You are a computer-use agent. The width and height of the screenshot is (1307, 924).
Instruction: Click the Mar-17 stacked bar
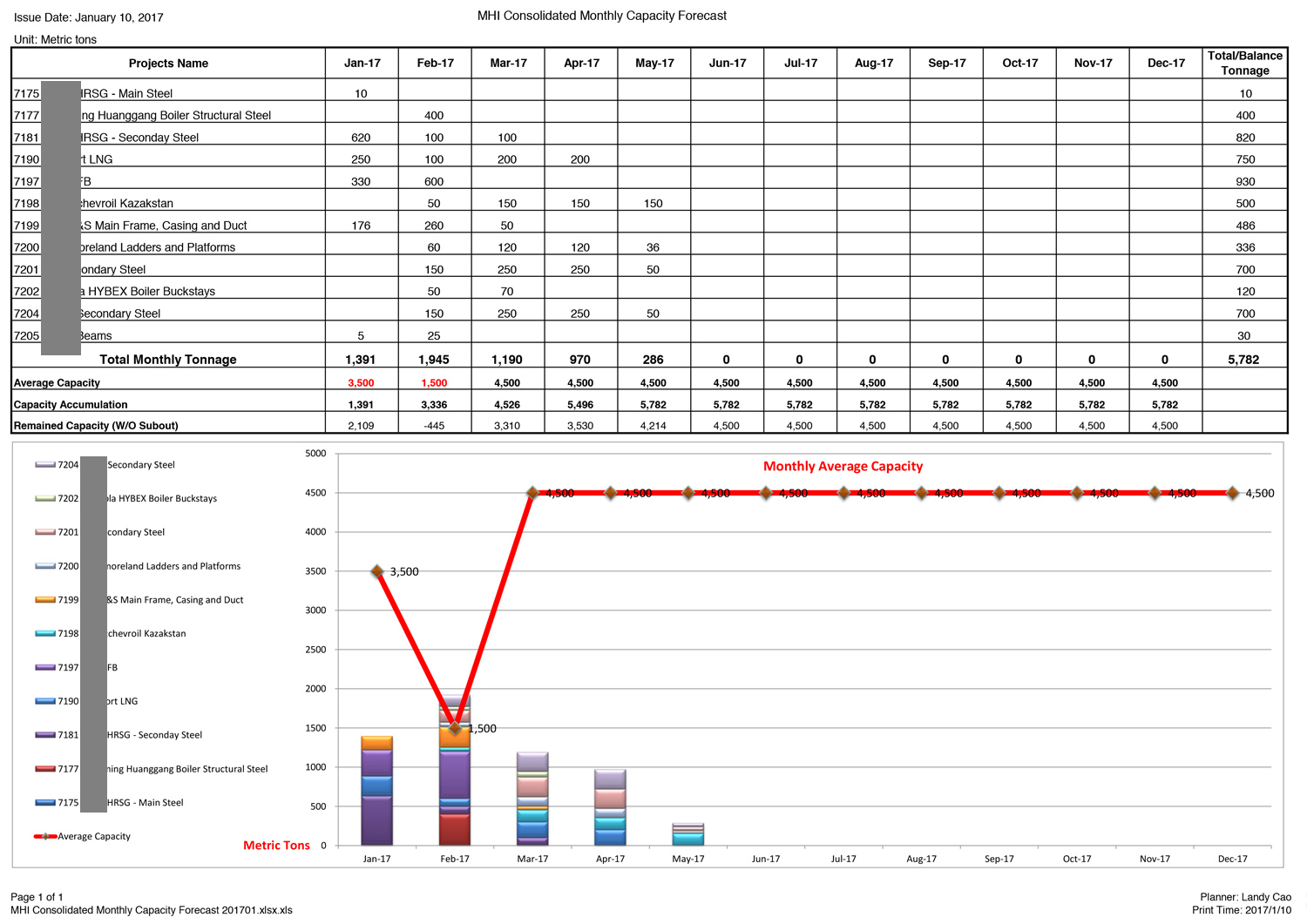pos(532,799)
